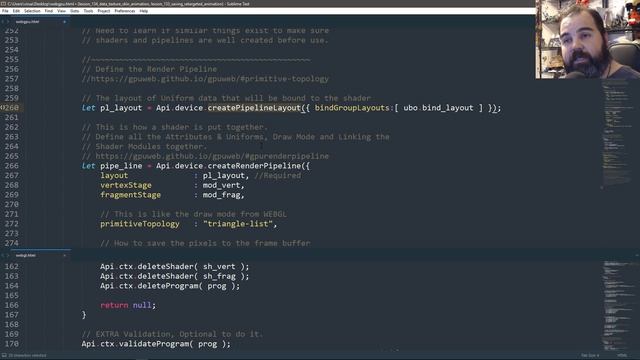Click the //Required comment
Image resolution: width=640 pixels, height=360 pixels.
point(278,176)
